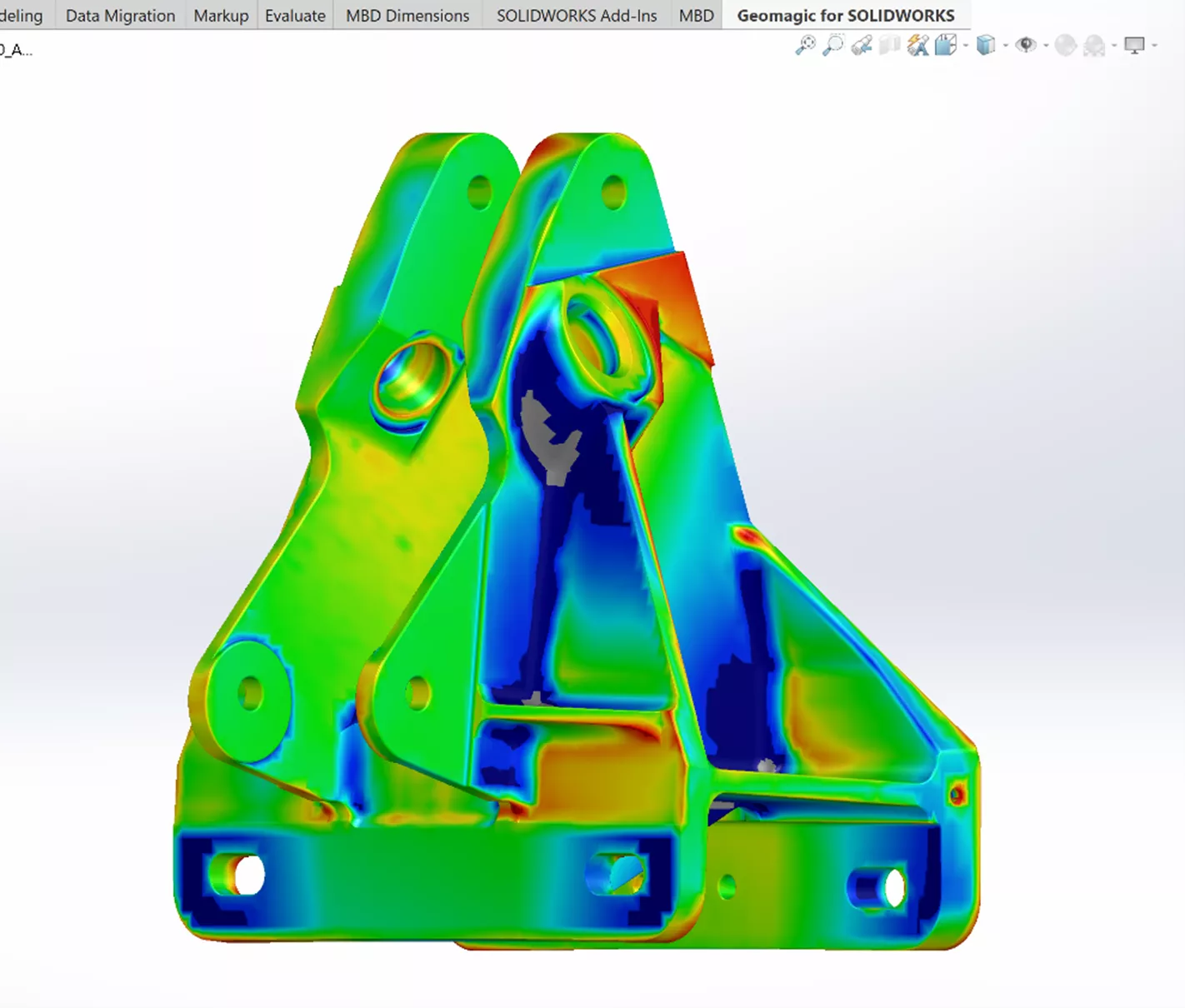Click the Apply Scene icon
Viewport: 1185px width, 1008px height.
pyautogui.click(x=1094, y=46)
